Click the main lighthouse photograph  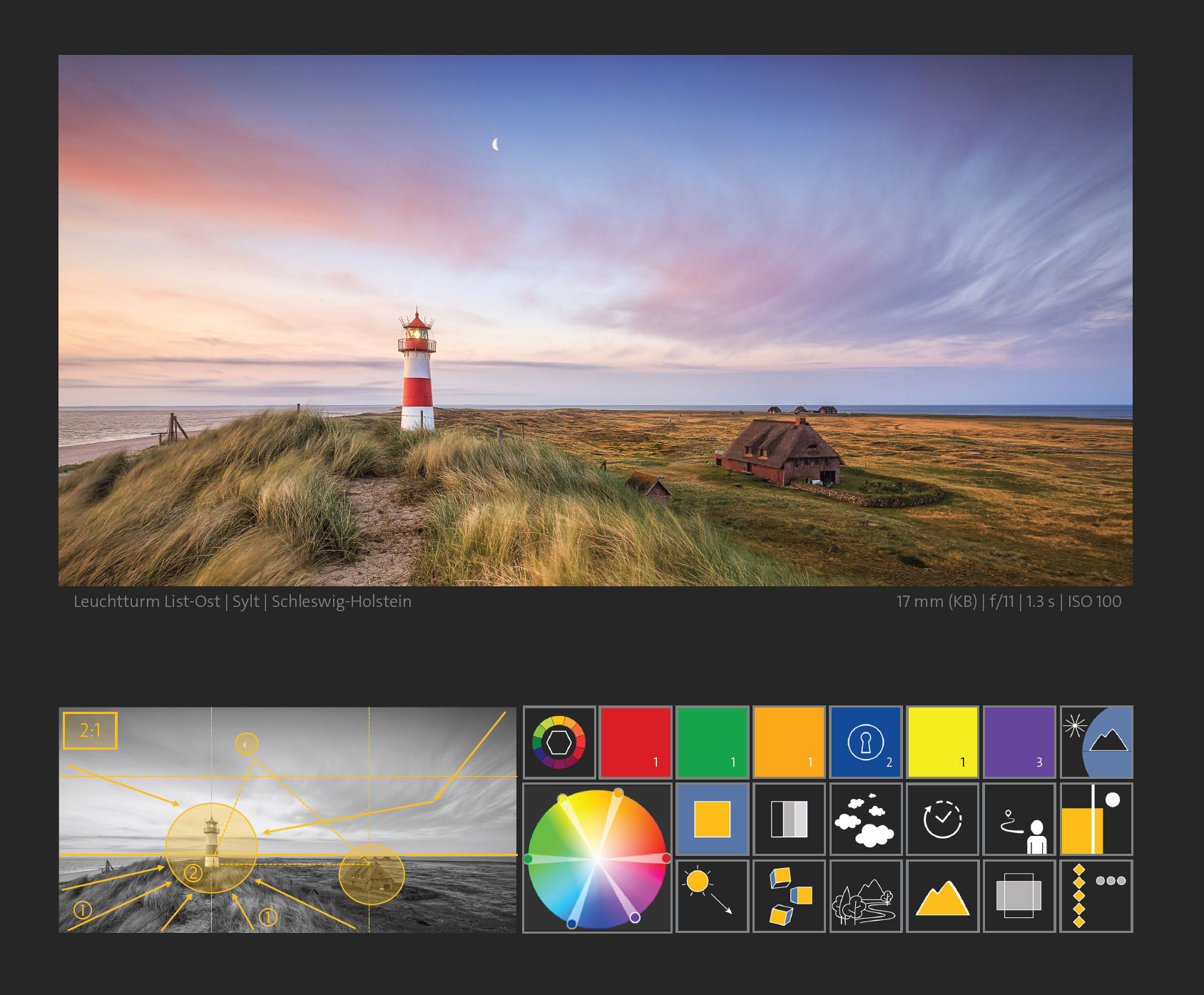pos(596,320)
